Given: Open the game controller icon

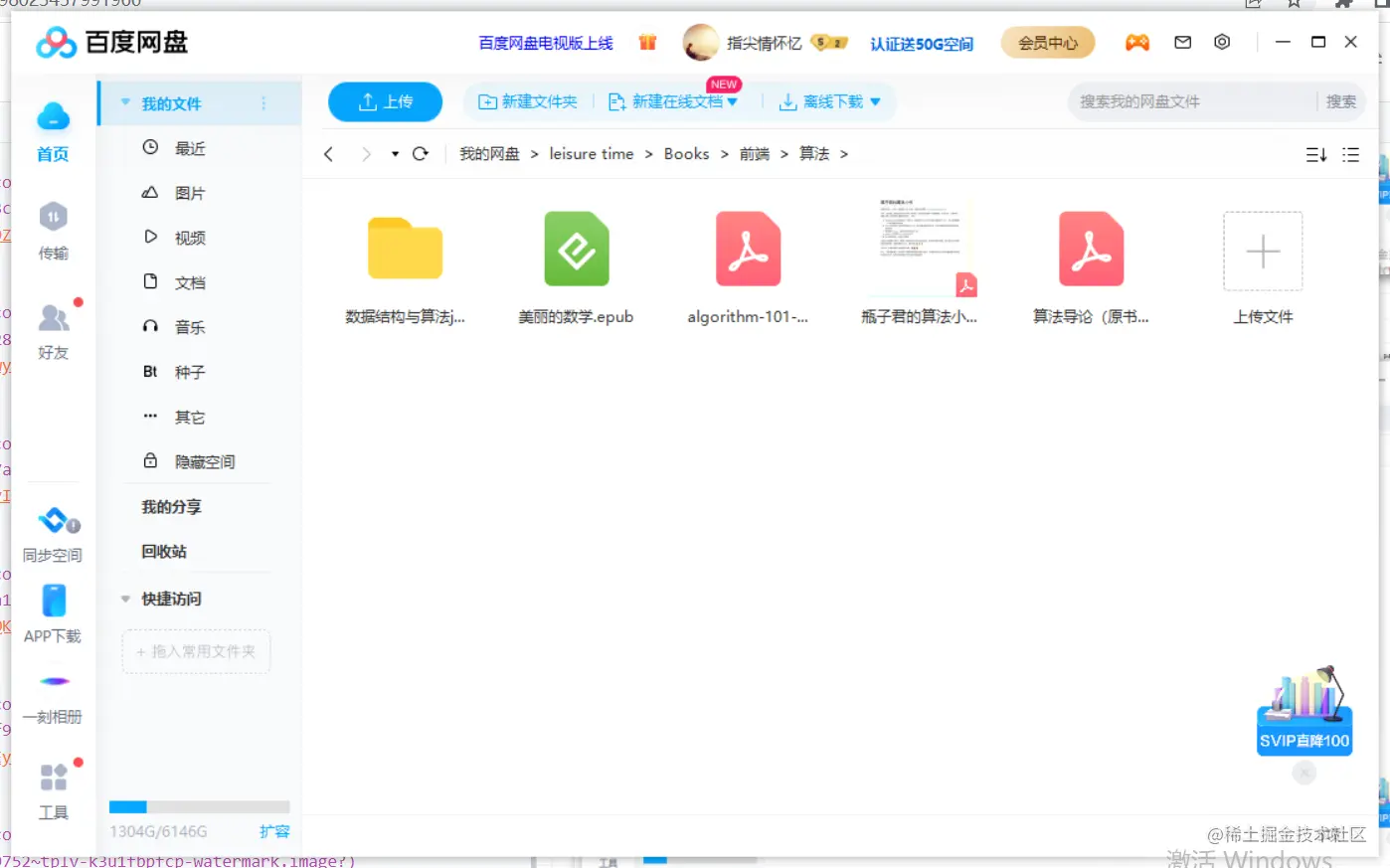Looking at the screenshot, I should pyautogui.click(x=1136, y=42).
